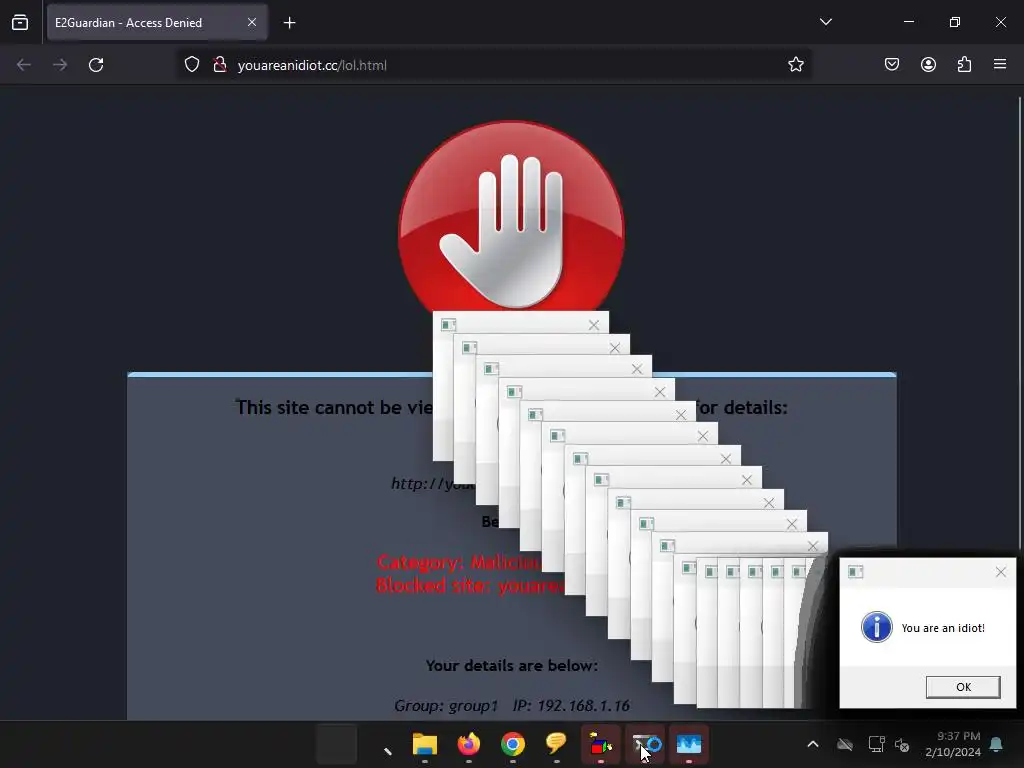The image size is (1024, 768).
Task: Go forward to next page
Action: click(x=60, y=65)
